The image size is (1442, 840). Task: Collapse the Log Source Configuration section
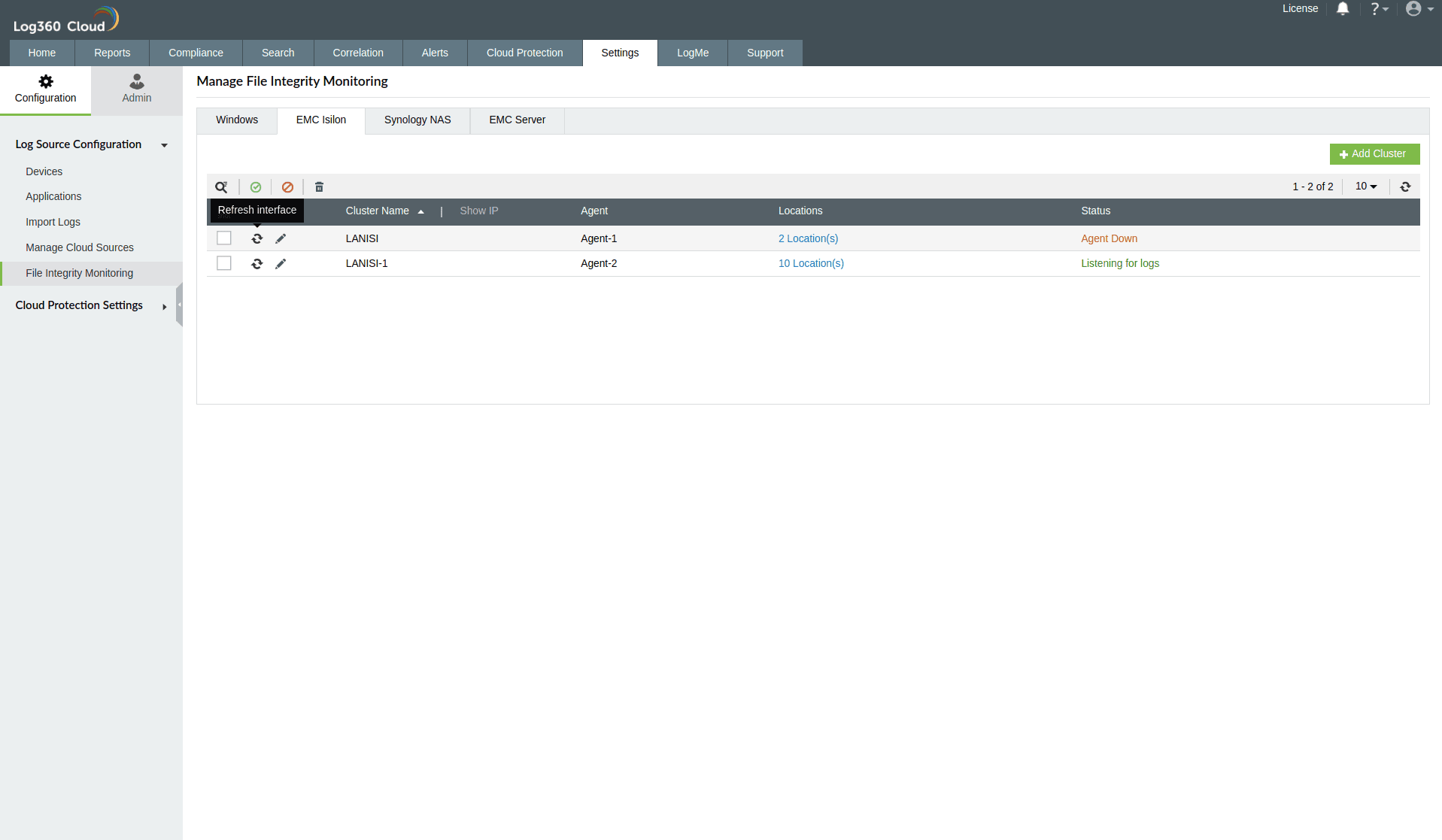coord(164,145)
